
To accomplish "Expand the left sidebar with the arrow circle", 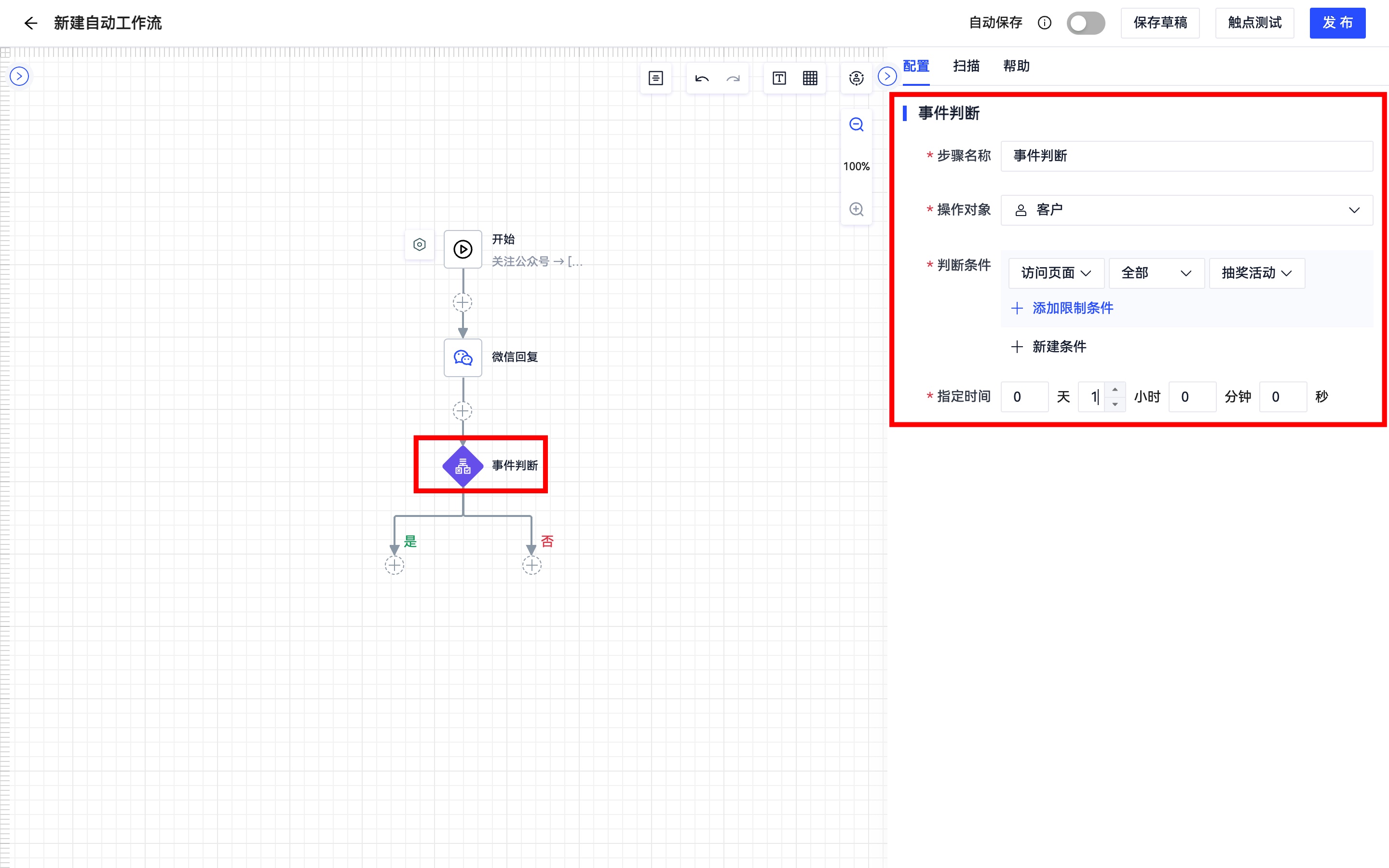I will pos(19,76).
